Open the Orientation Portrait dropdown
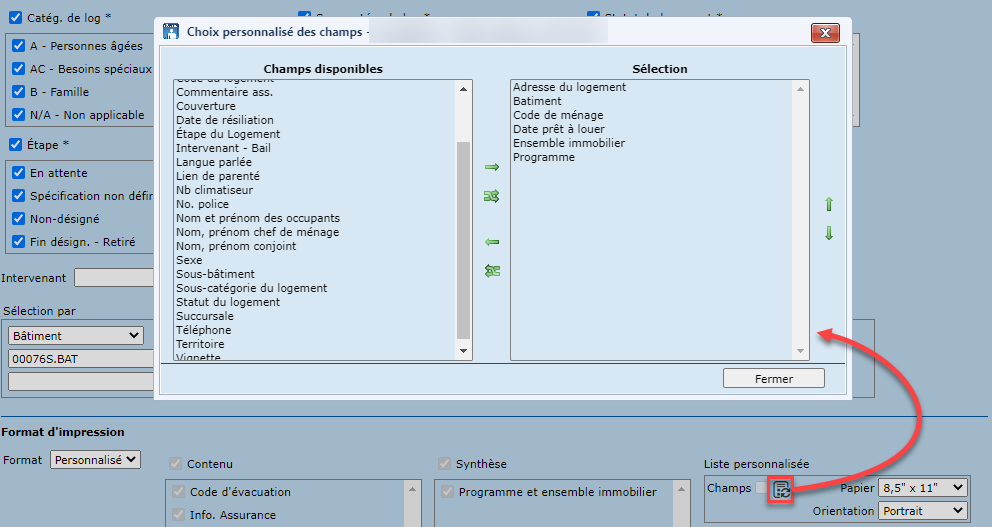The height and width of the screenshot is (527, 992). click(x=922, y=510)
